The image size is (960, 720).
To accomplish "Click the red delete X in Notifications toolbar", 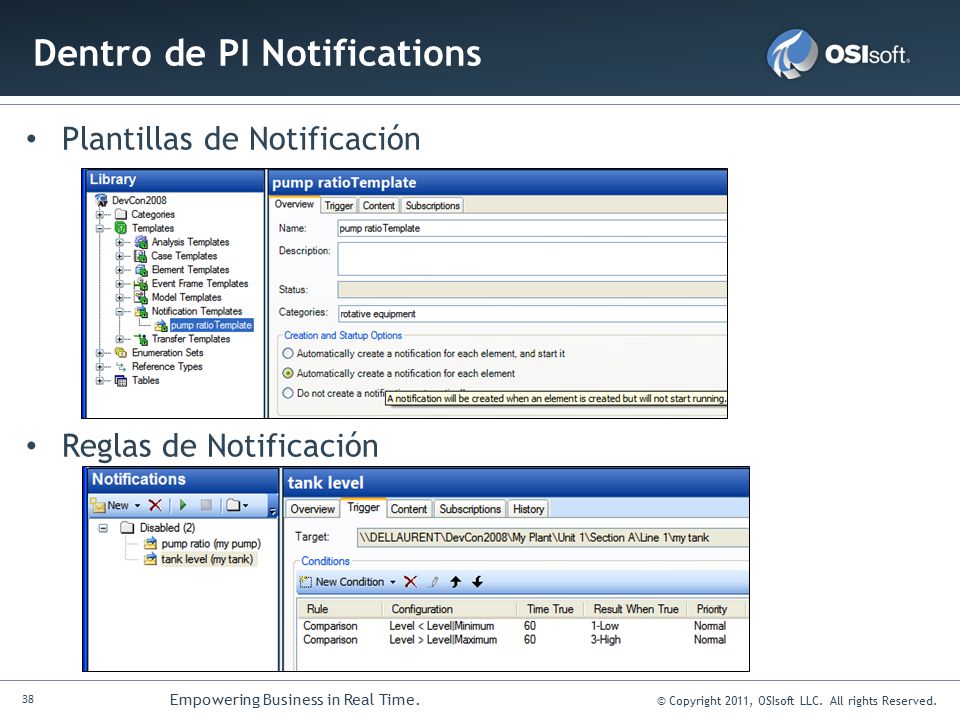I will [156, 505].
